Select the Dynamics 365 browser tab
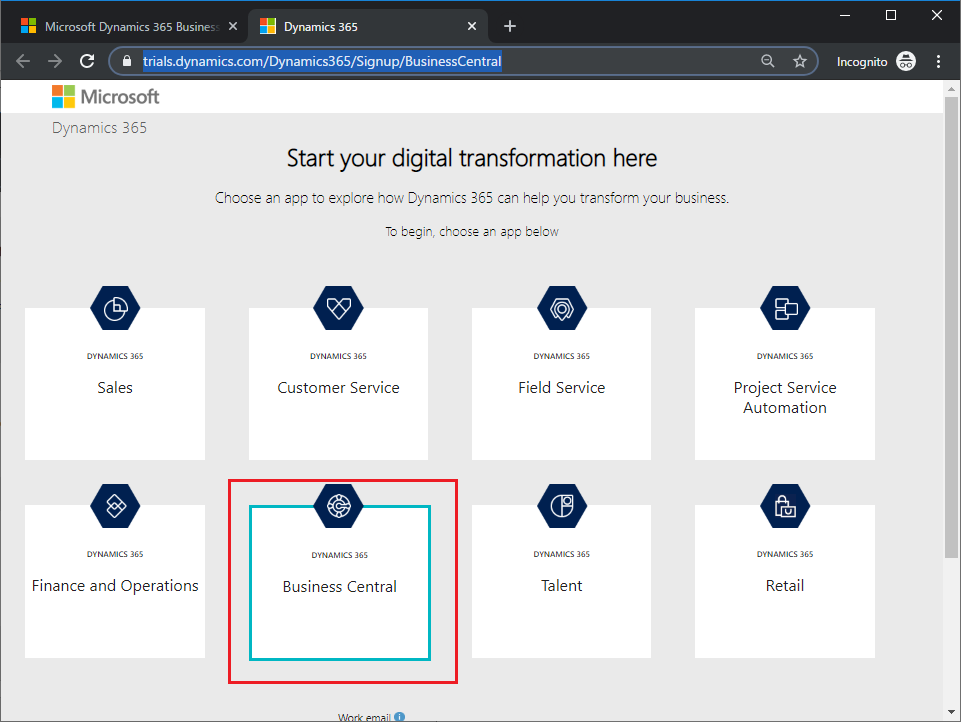The image size is (961, 722). point(368,26)
